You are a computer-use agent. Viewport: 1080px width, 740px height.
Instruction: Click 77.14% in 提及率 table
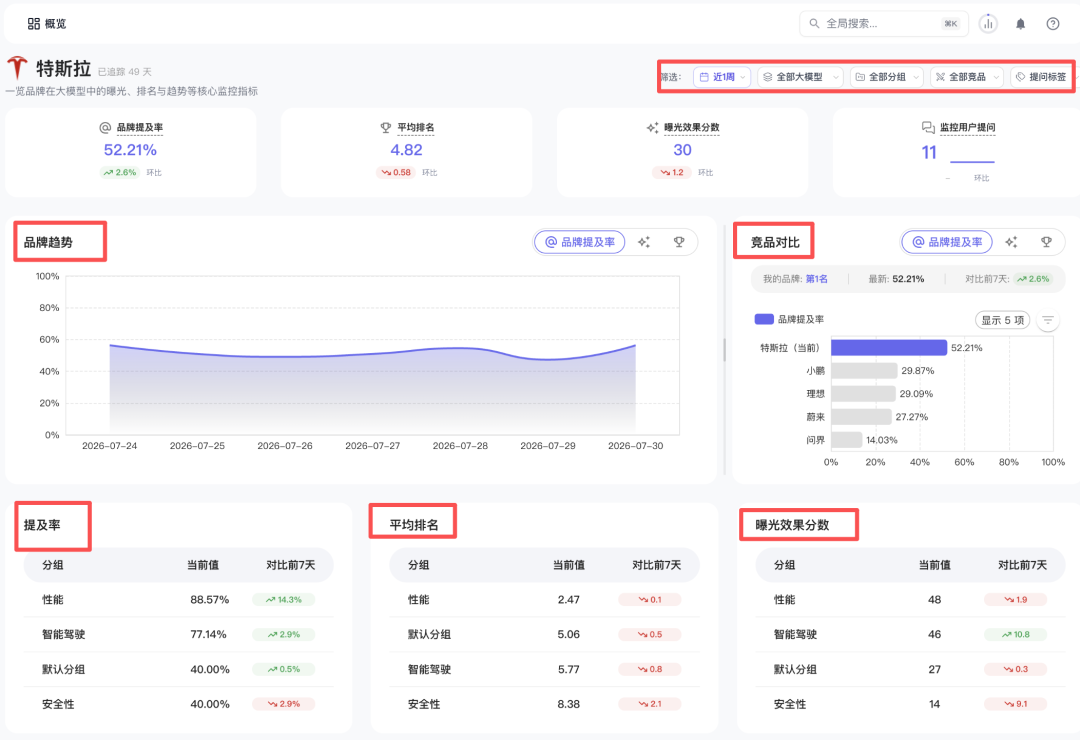pos(208,634)
